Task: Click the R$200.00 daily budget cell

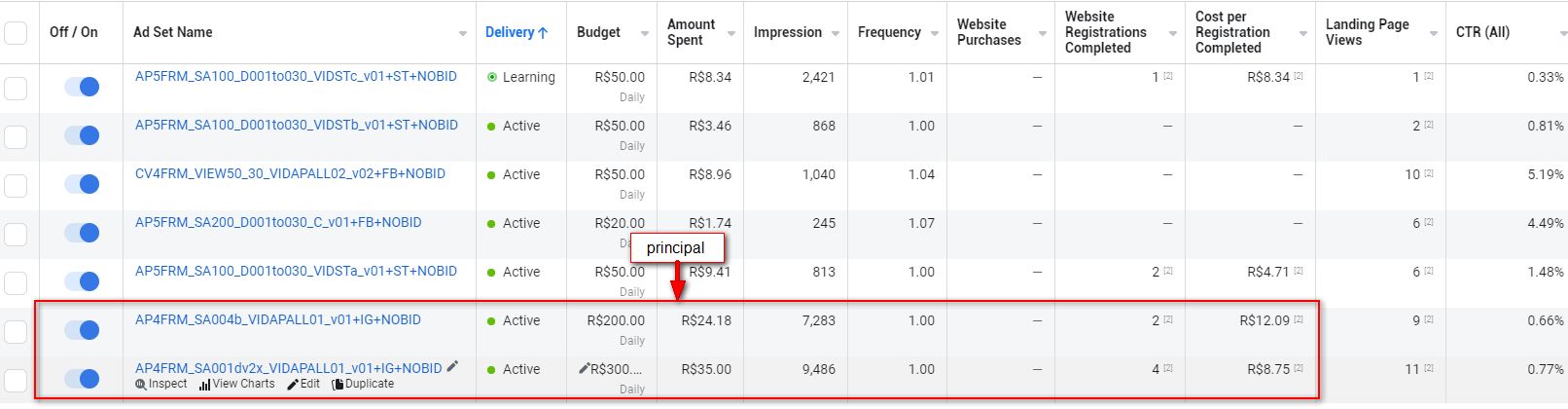Action: 615,320
